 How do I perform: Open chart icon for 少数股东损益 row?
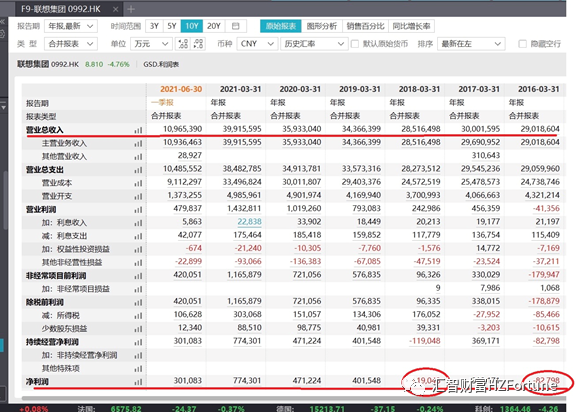point(138,329)
